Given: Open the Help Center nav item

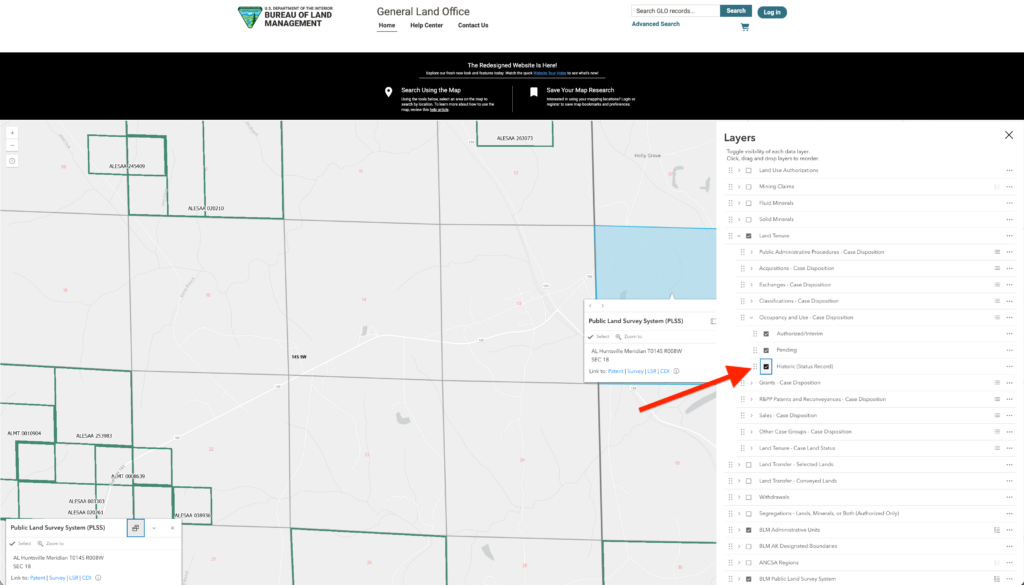Looking at the screenshot, I should pos(426,25).
